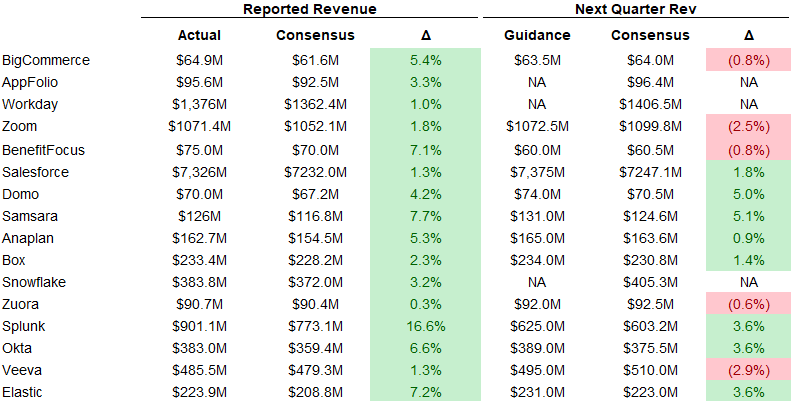The height and width of the screenshot is (401, 791).
Task: Click Zuora 0.3% revenue delta cell
Action: (x=426, y=304)
